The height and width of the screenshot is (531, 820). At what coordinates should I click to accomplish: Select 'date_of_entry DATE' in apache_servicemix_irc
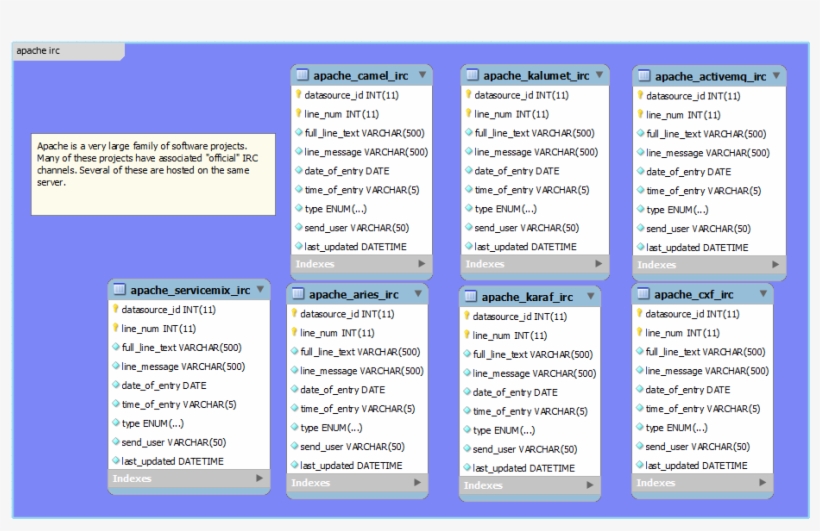[x=164, y=386]
